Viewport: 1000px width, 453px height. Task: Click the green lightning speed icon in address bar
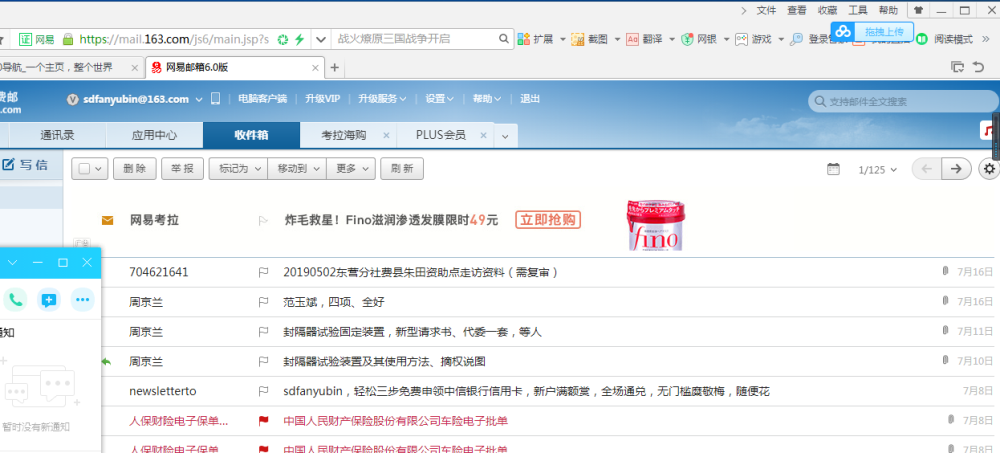(x=299, y=40)
